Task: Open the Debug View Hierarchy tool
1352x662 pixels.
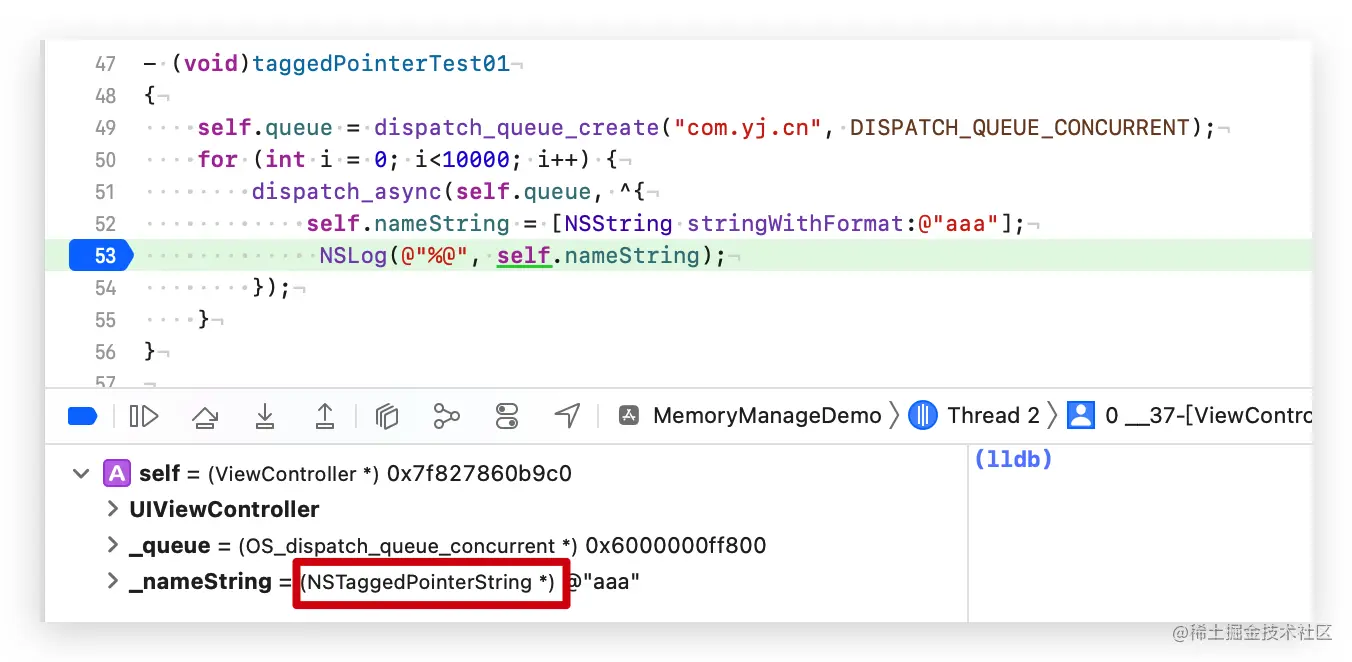Action: tap(387, 415)
